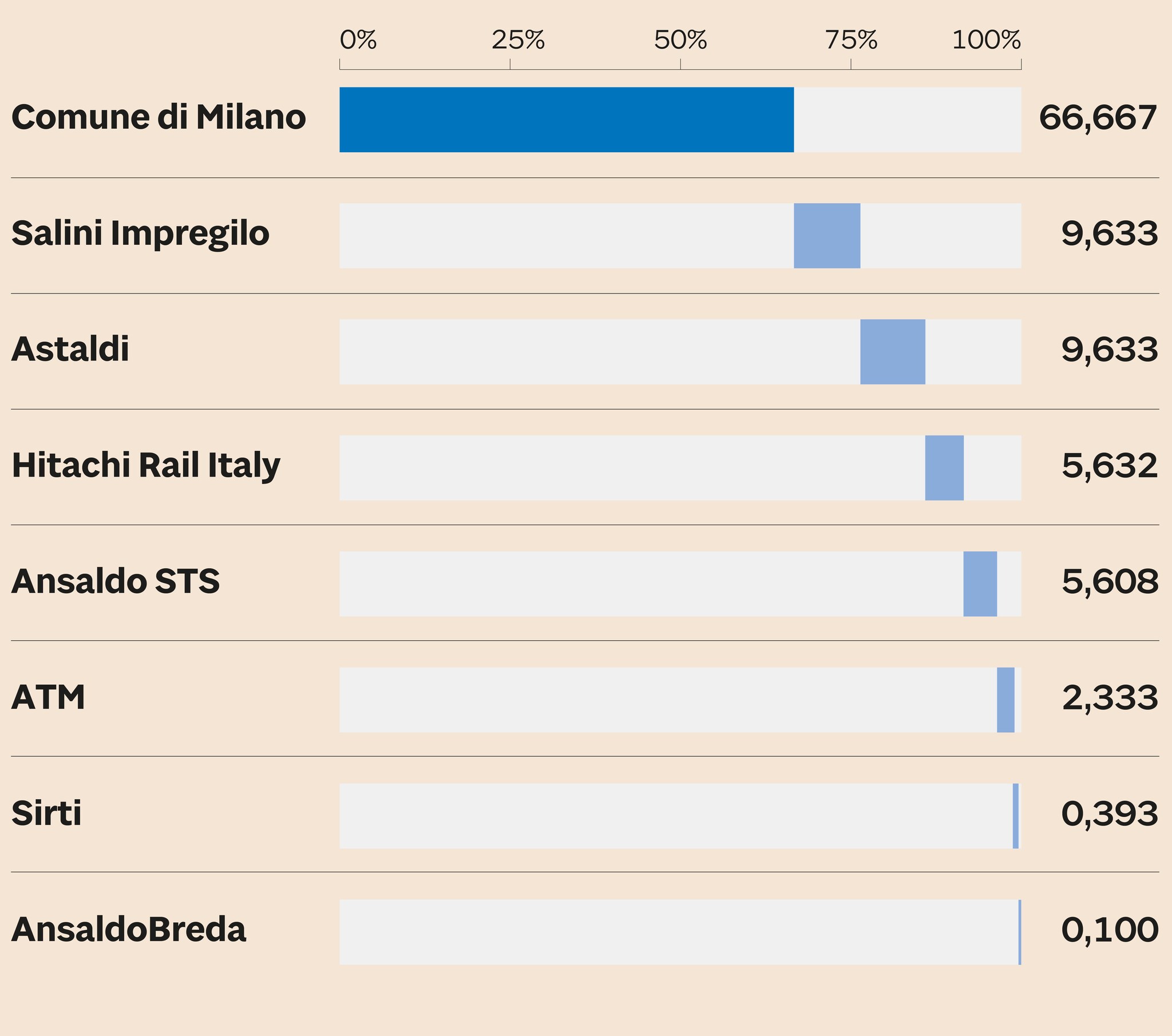
Task: Click the Hitachi Rail Italy label
Action: click(x=146, y=465)
